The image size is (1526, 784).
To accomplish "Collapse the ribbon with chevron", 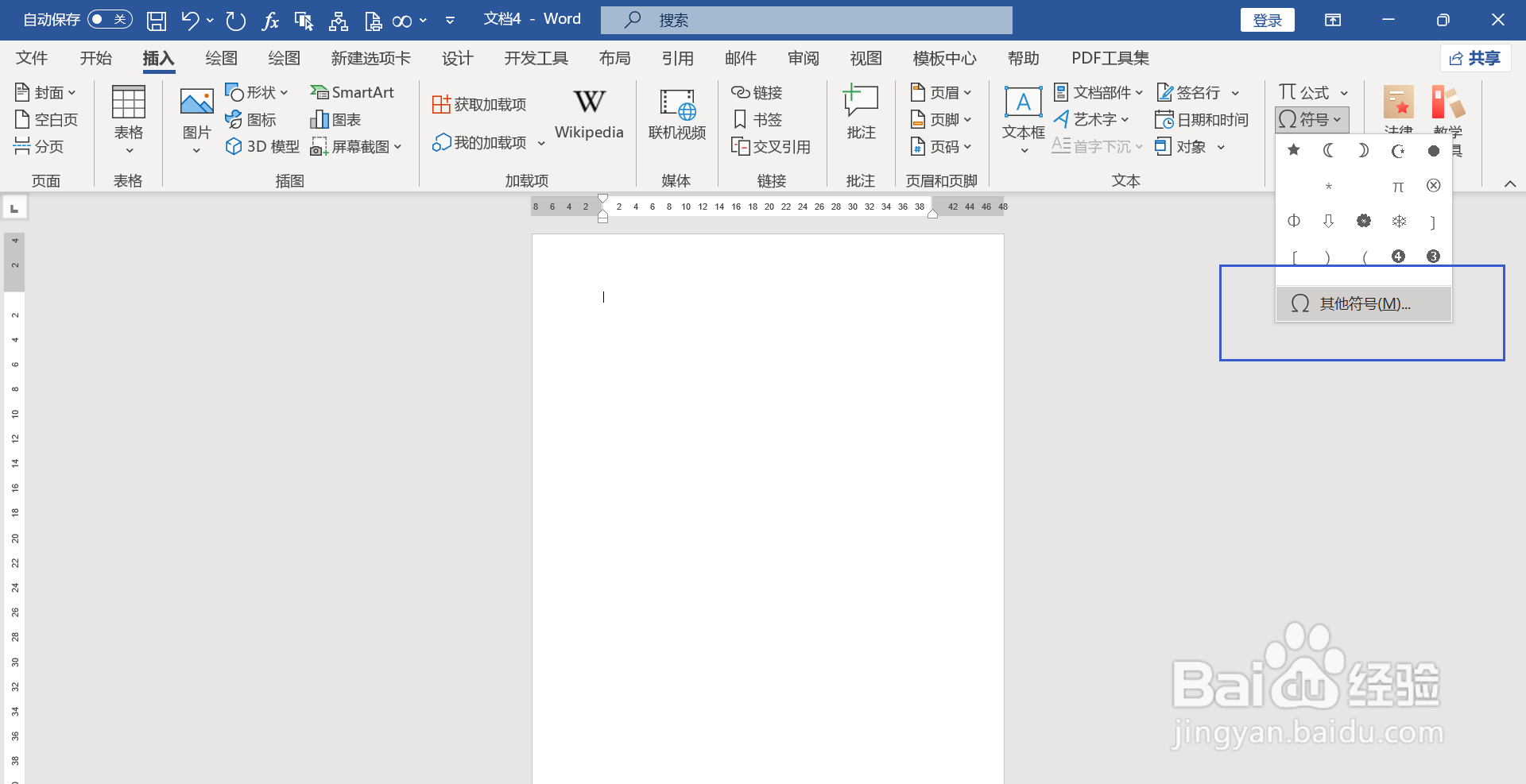I will tap(1510, 183).
